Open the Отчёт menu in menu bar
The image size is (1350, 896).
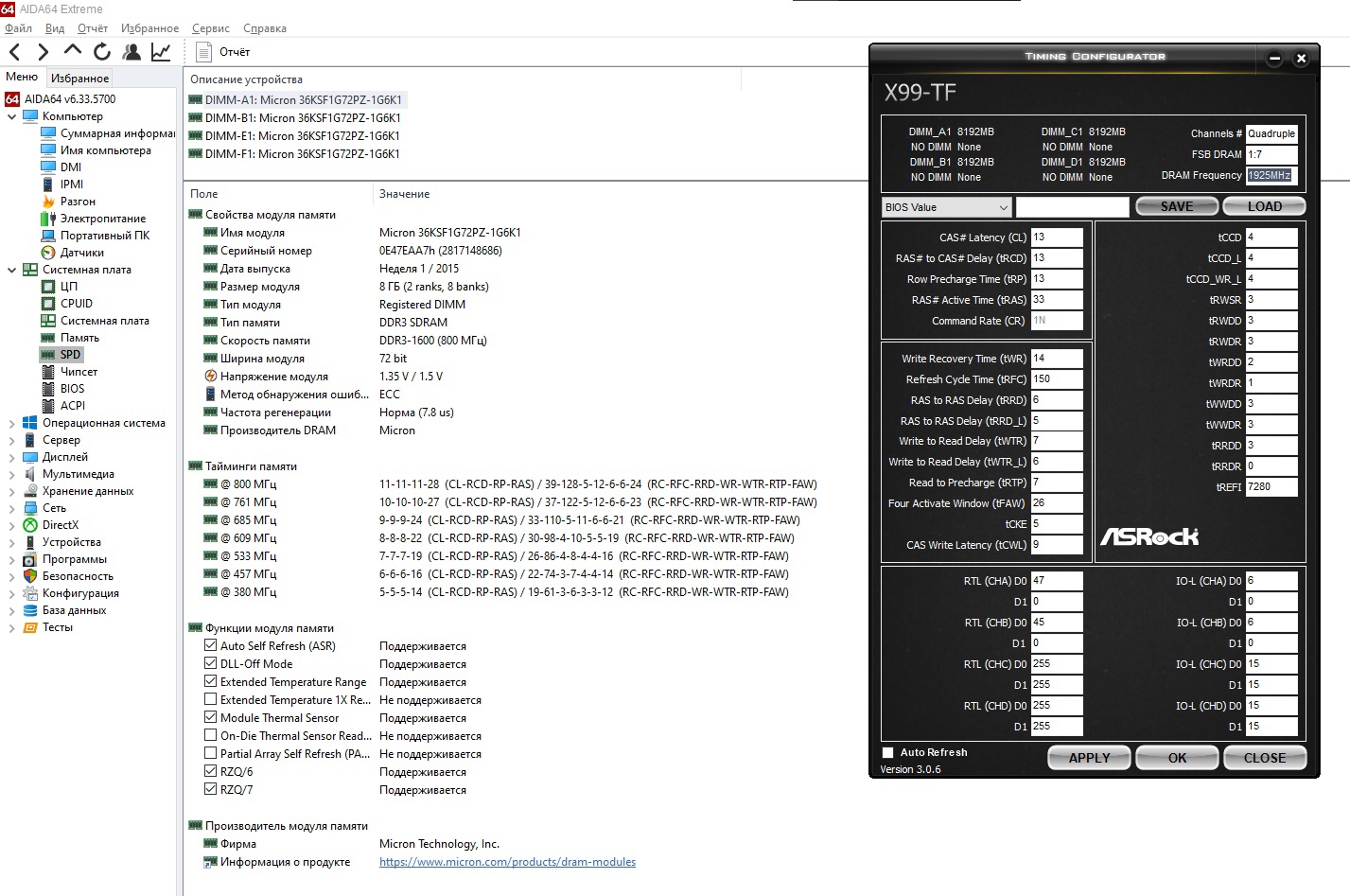tap(93, 28)
